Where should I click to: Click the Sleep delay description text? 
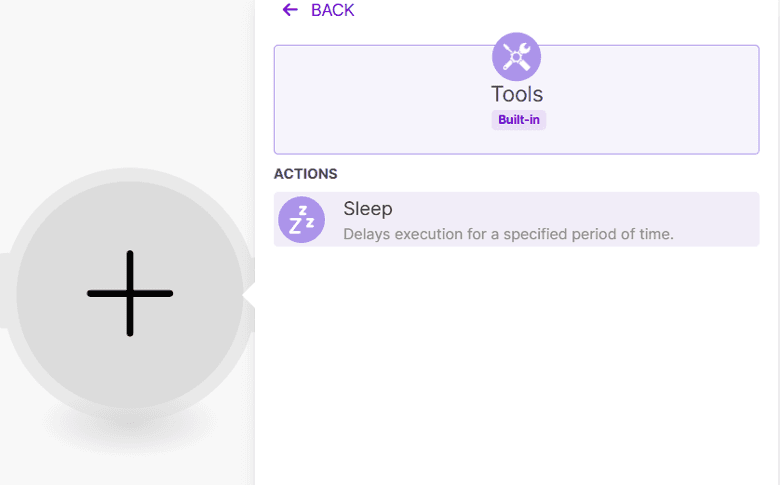tap(508, 235)
